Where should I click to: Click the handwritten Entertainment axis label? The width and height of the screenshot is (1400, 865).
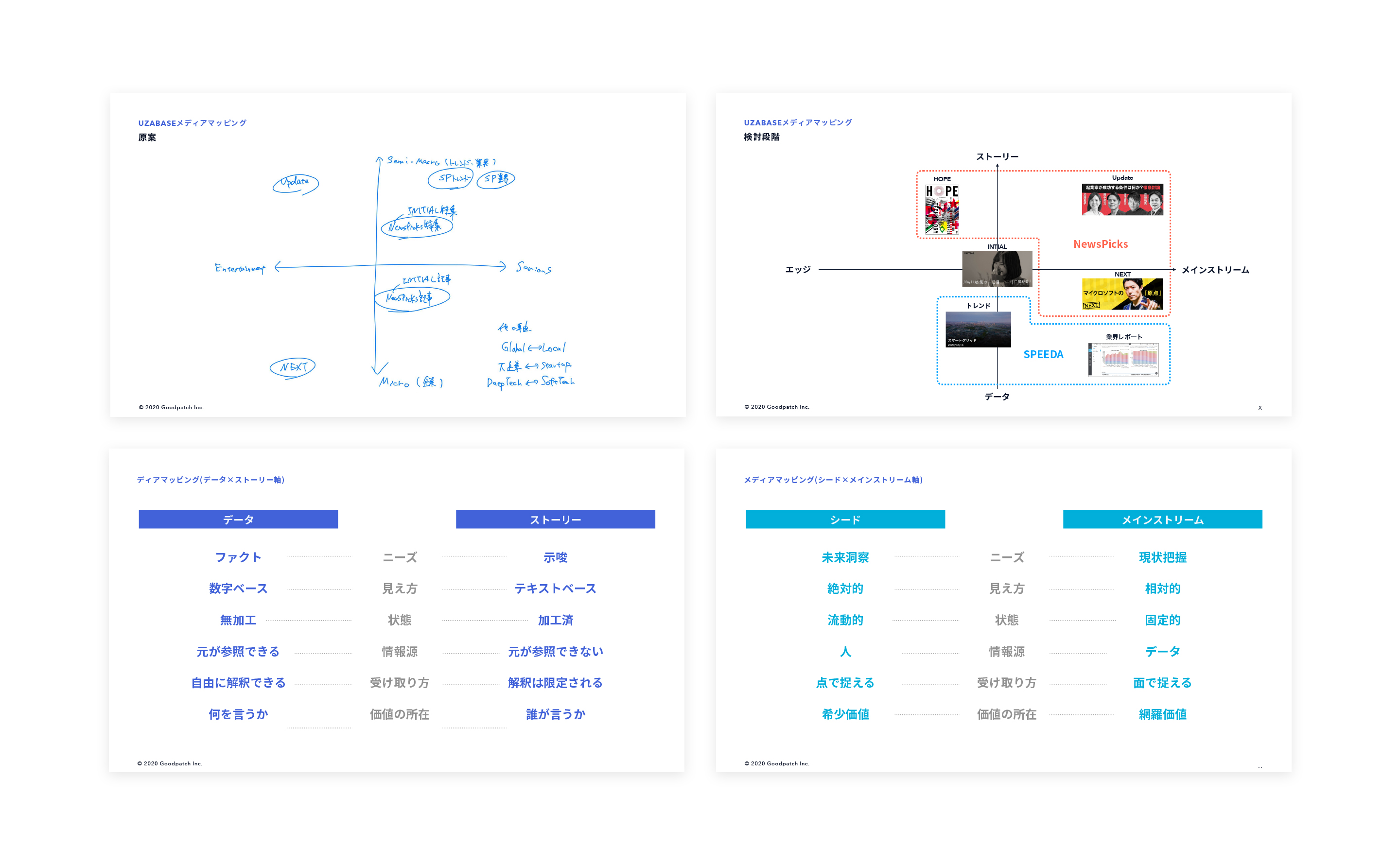click(x=240, y=268)
